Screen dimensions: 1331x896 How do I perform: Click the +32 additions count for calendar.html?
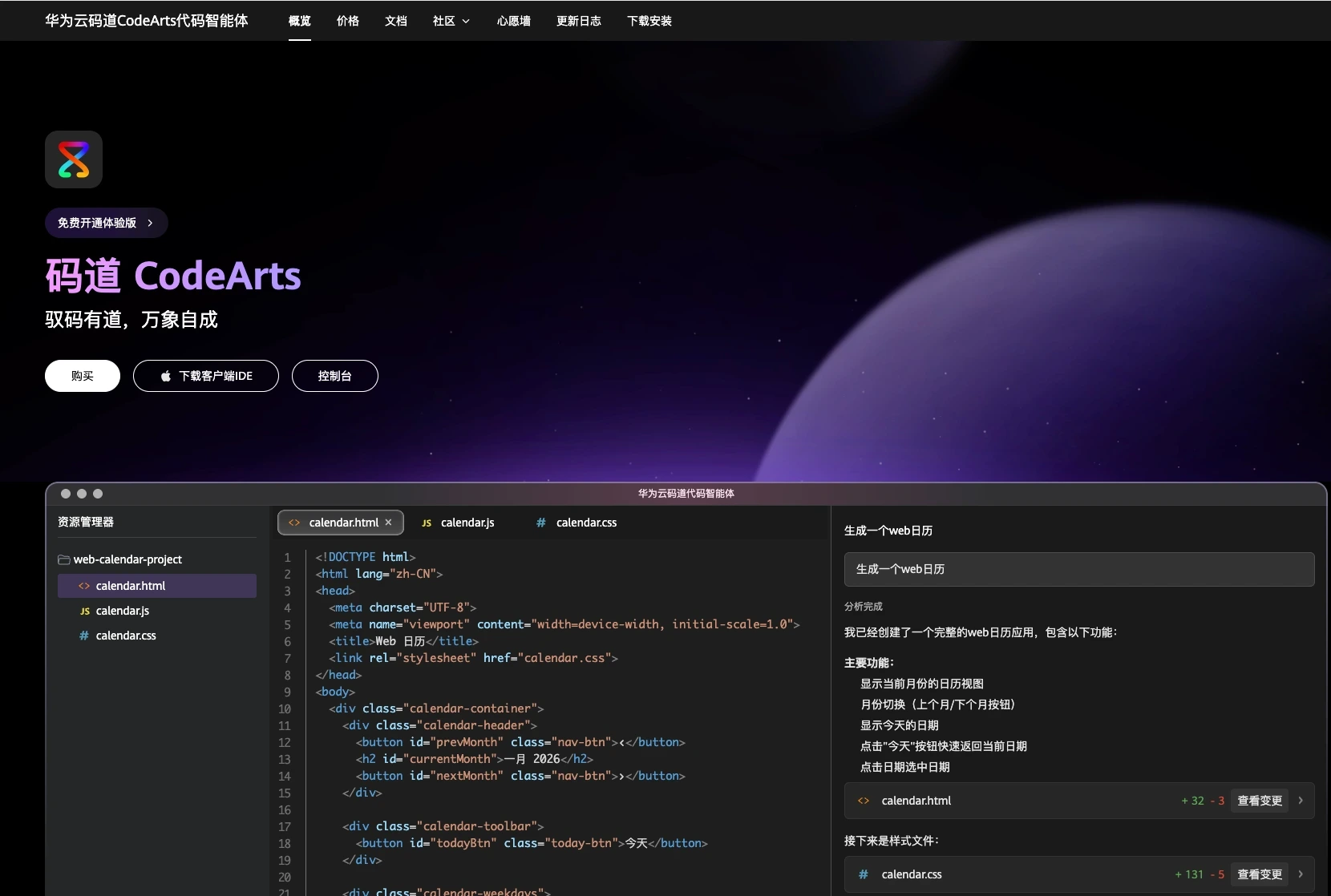click(x=1192, y=801)
